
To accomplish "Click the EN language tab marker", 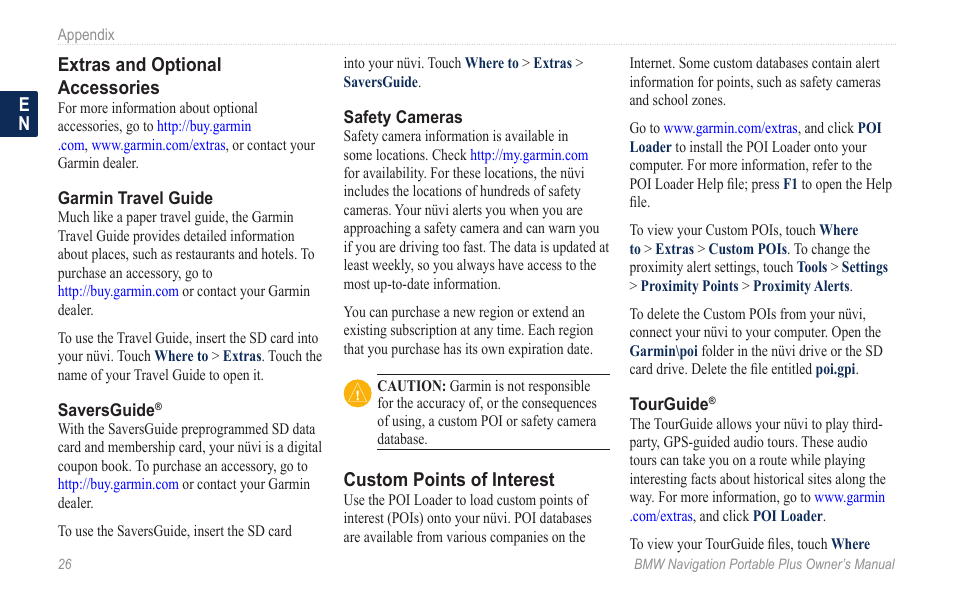I will point(19,114).
